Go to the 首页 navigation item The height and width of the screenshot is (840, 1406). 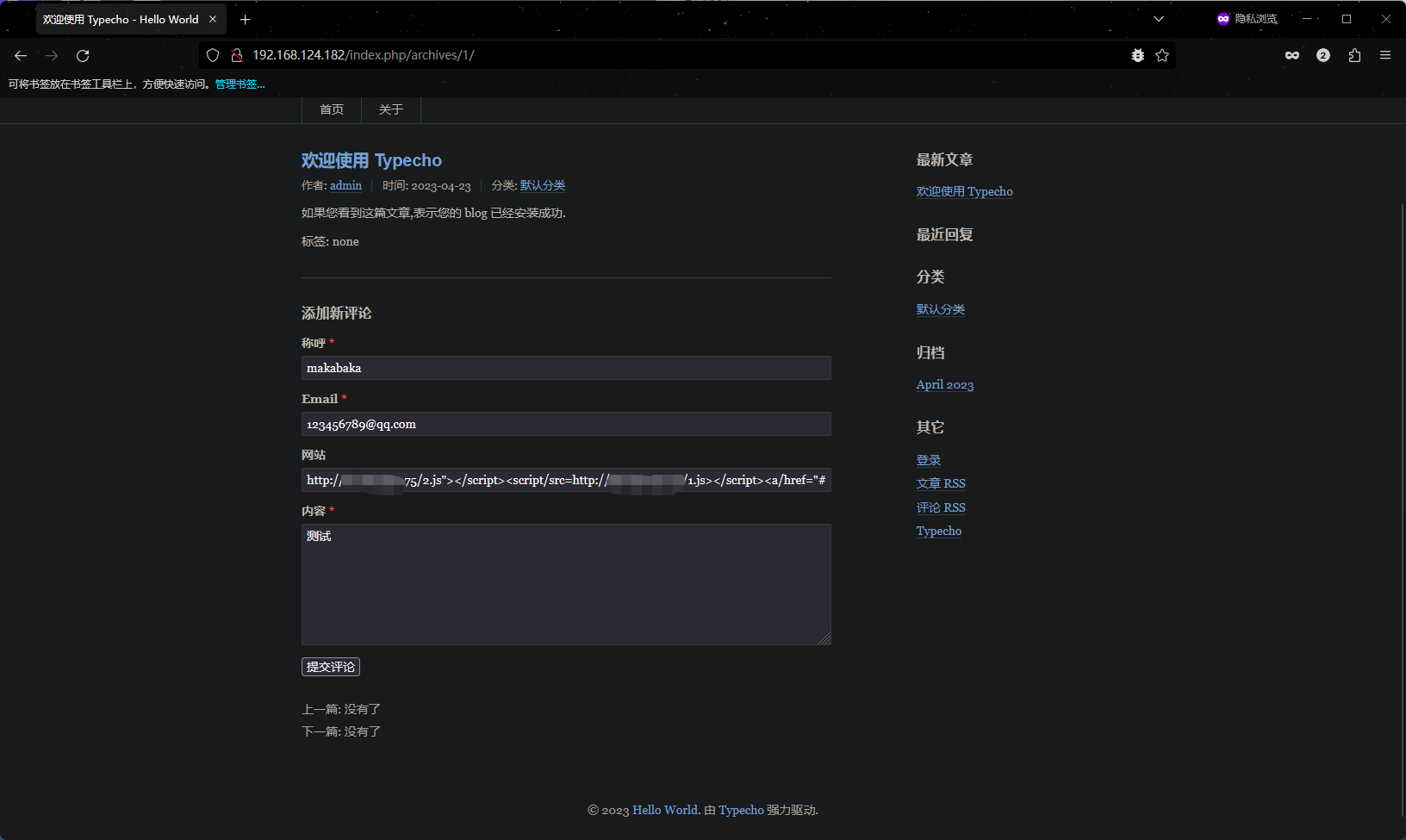tap(332, 109)
